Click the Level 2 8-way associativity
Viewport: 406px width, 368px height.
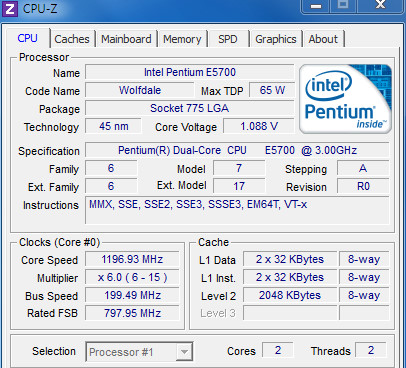(364, 295)
